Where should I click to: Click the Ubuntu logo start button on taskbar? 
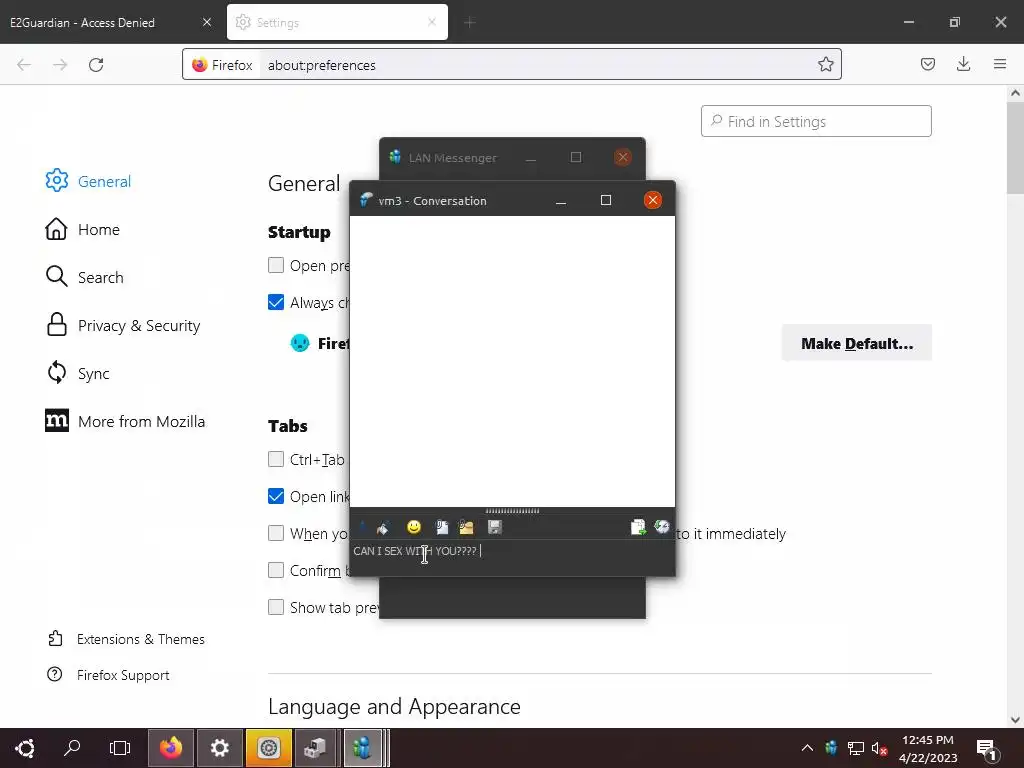pyautogui.click(x=25, y=748)
